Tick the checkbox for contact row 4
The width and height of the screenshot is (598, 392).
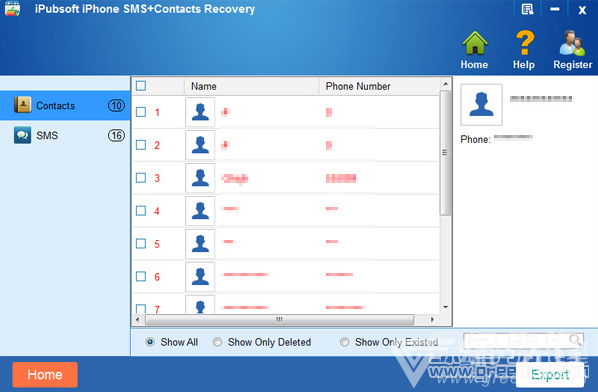pyautogui.click(x=141, y=210)
